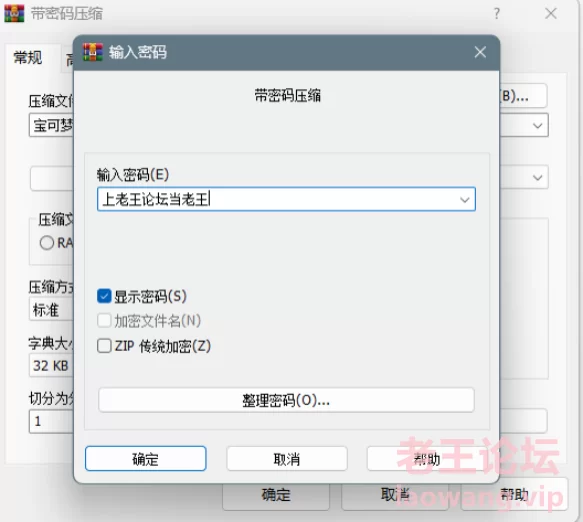Click the question mark help icon

[x=497, y=14]
